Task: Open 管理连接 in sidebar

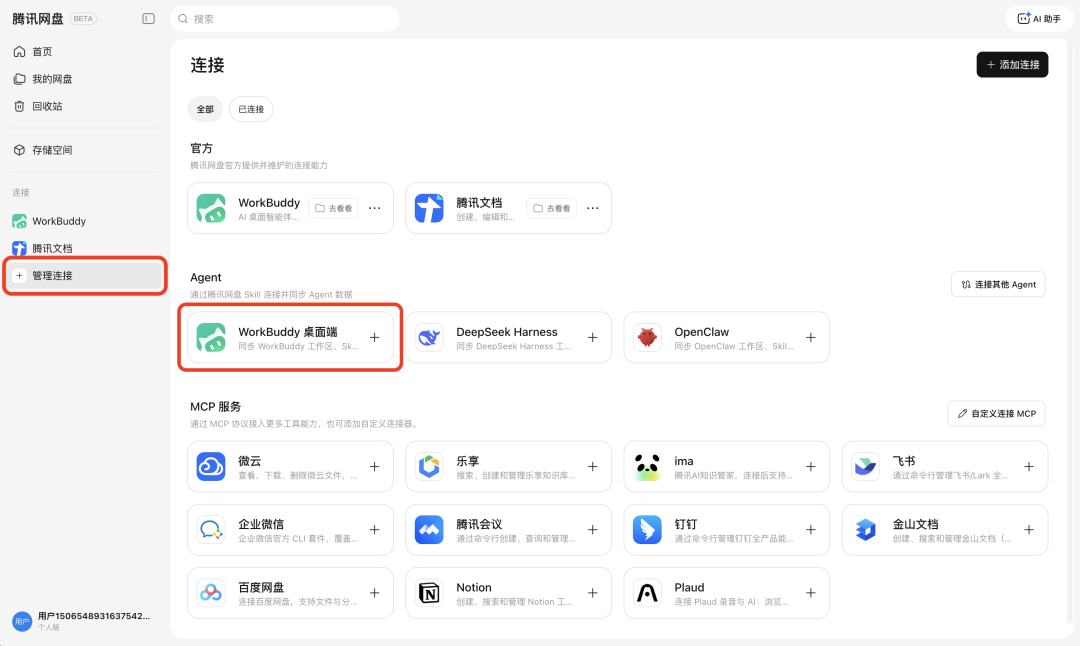Action: point(85,275)
